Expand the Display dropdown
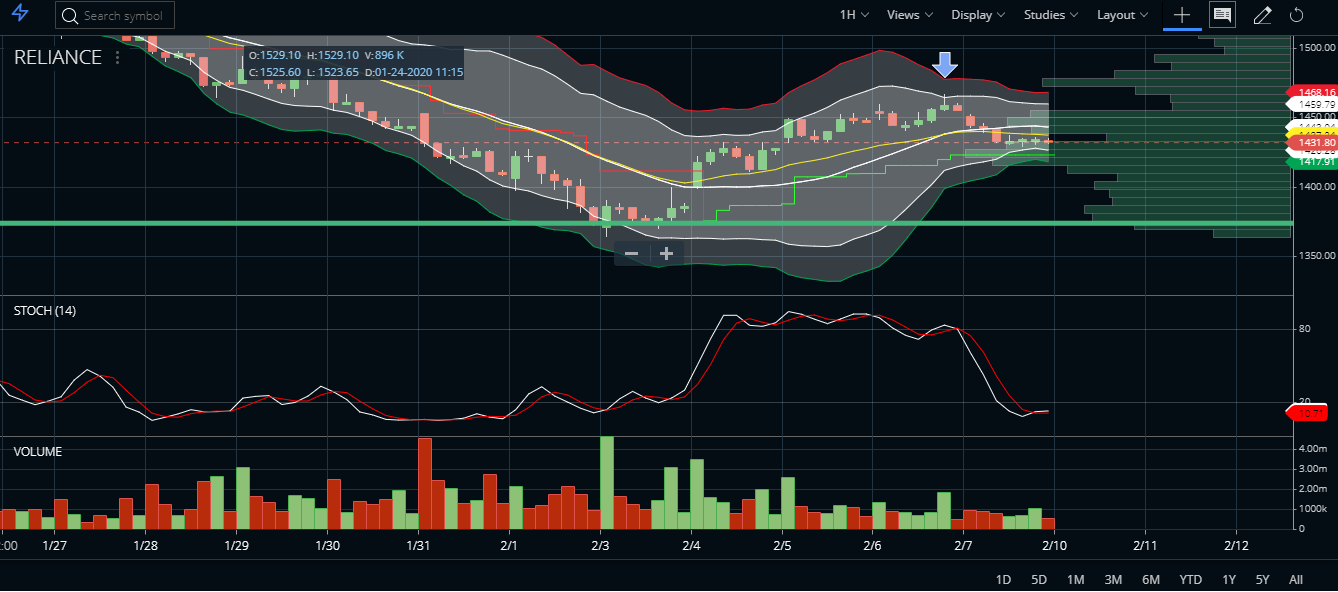 click(979, 14)
